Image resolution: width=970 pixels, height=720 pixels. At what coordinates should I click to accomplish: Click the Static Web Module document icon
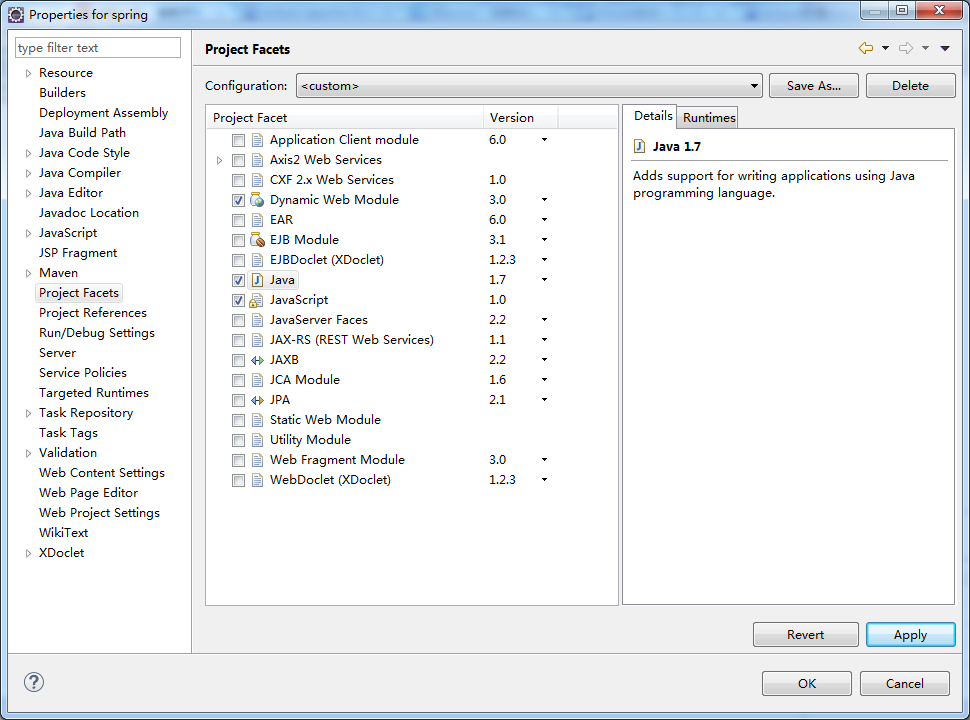pos(257,420)
